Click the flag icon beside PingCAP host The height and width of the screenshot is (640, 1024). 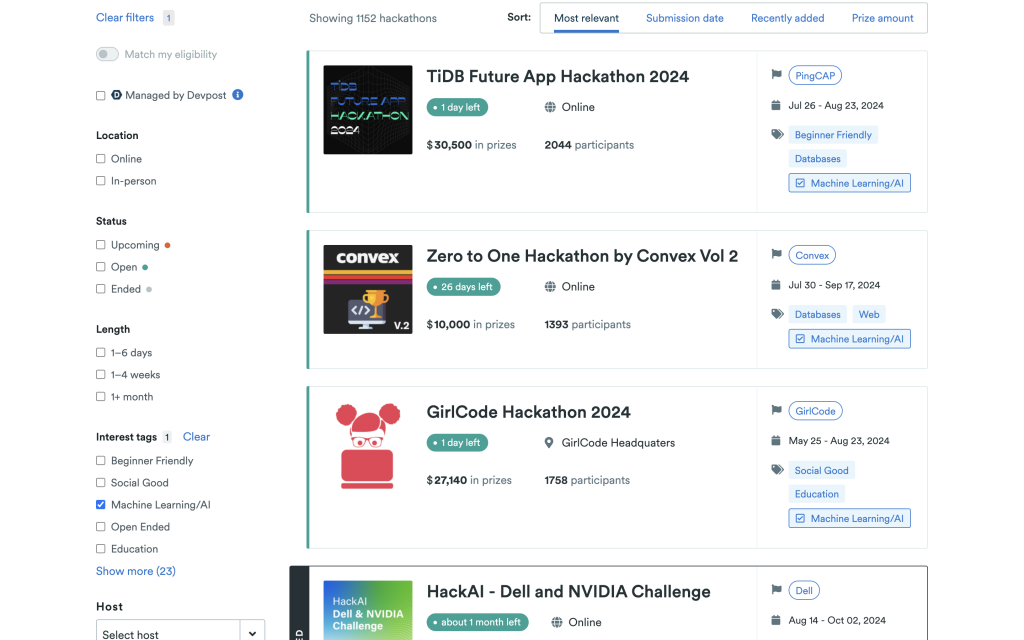click(x=777, y=75)
